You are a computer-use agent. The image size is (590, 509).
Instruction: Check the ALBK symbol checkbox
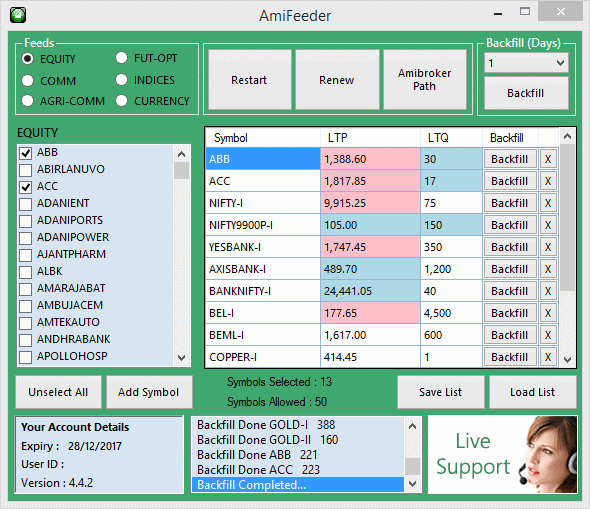click(x=26, y=272)
